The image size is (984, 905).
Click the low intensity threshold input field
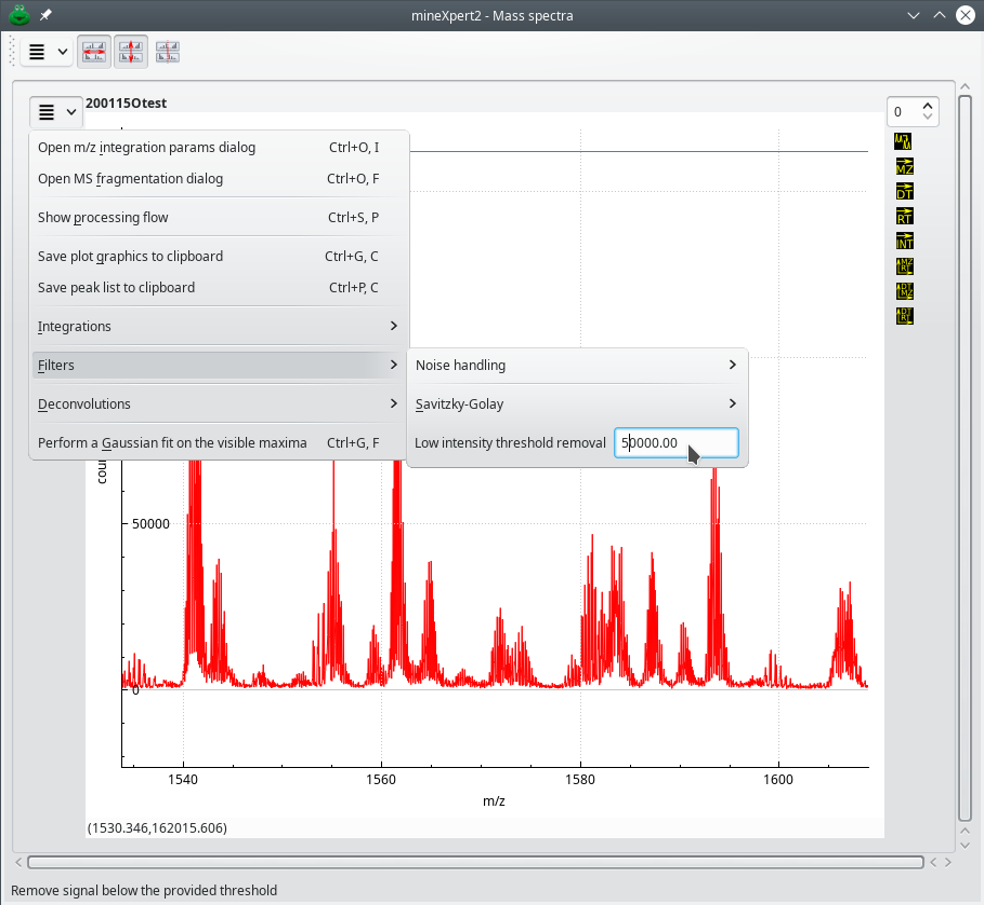click(675, 443)
